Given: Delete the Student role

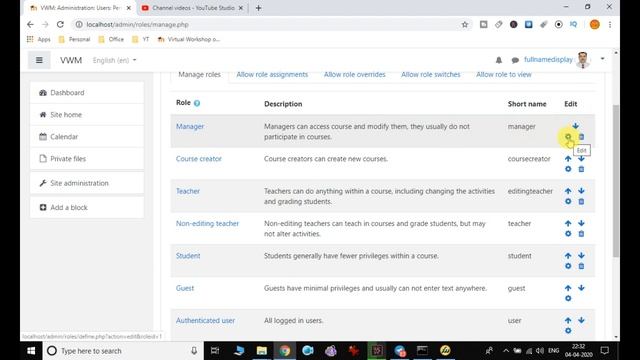Looking at the screenshot, I should [x=581, y=266].
